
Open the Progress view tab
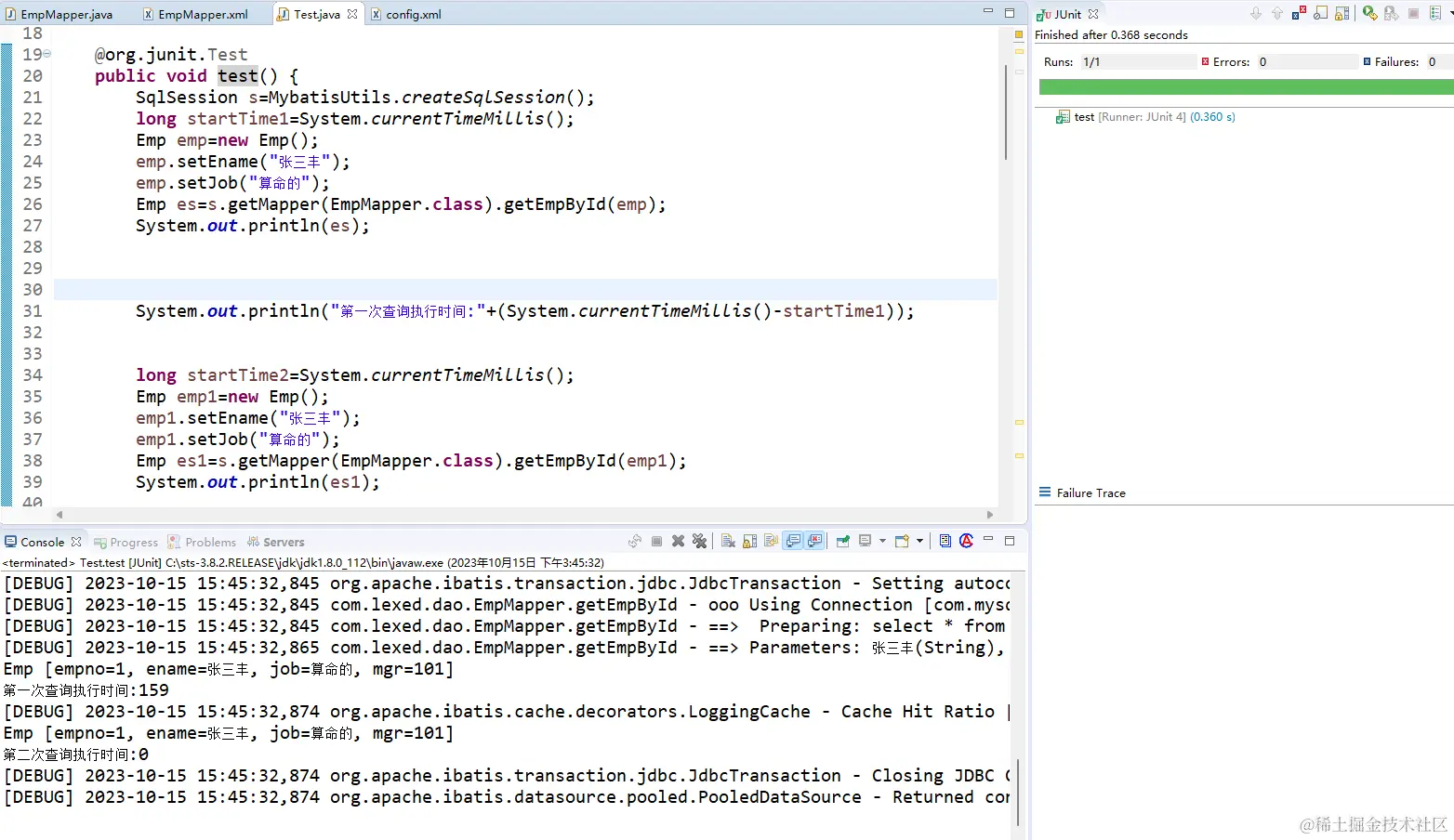[x=126, y=542]
